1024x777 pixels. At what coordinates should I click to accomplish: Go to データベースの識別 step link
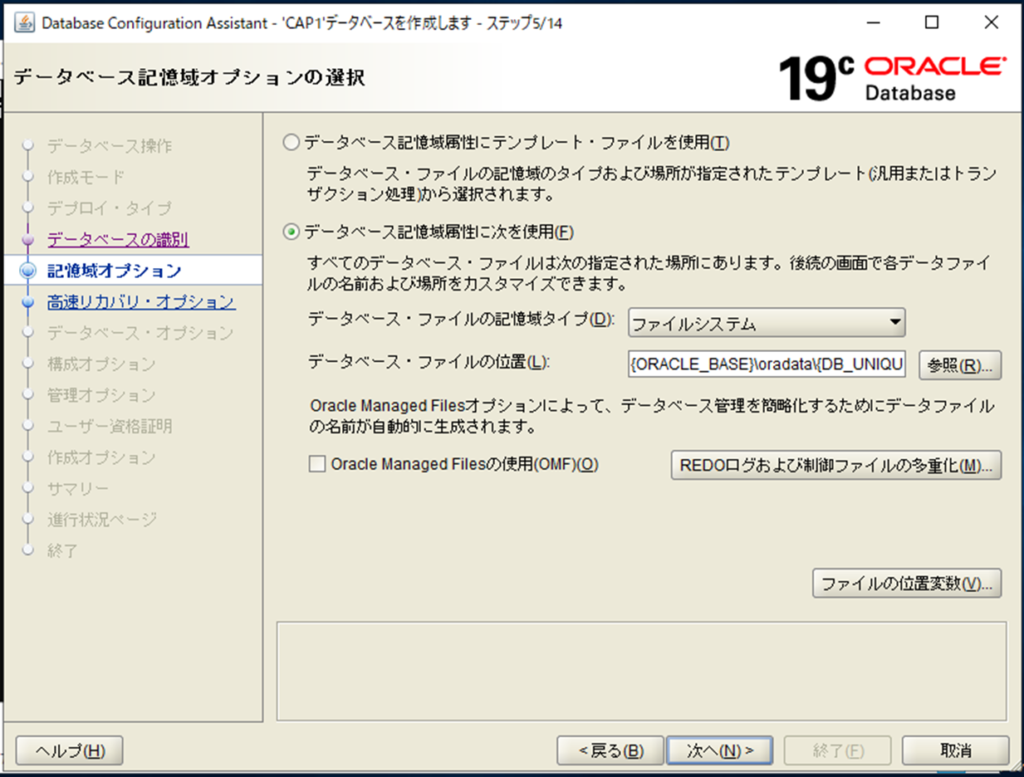pyautogui.click(x=118, y=240)
